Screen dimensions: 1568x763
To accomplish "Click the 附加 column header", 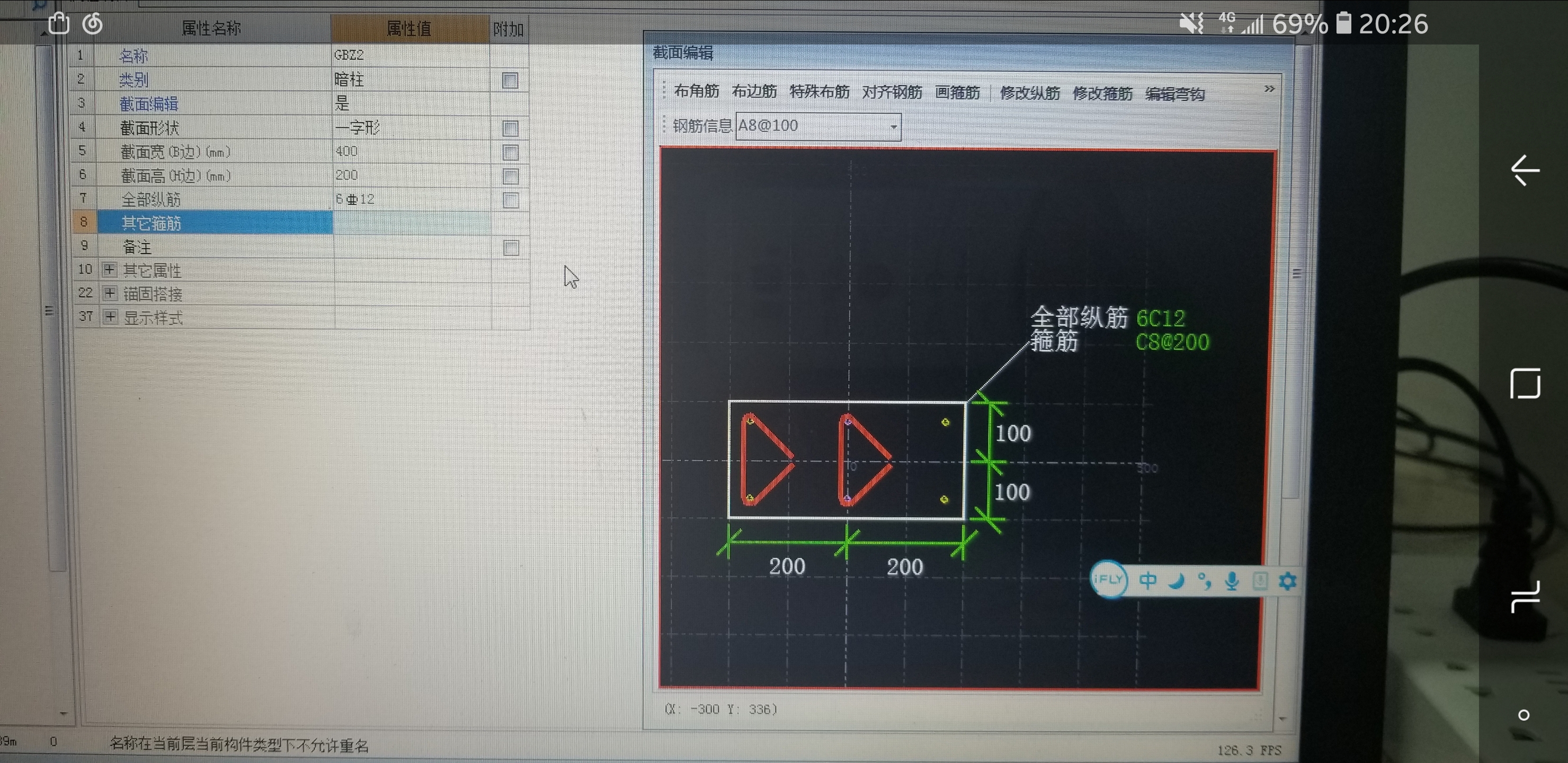I will [509, 29].
